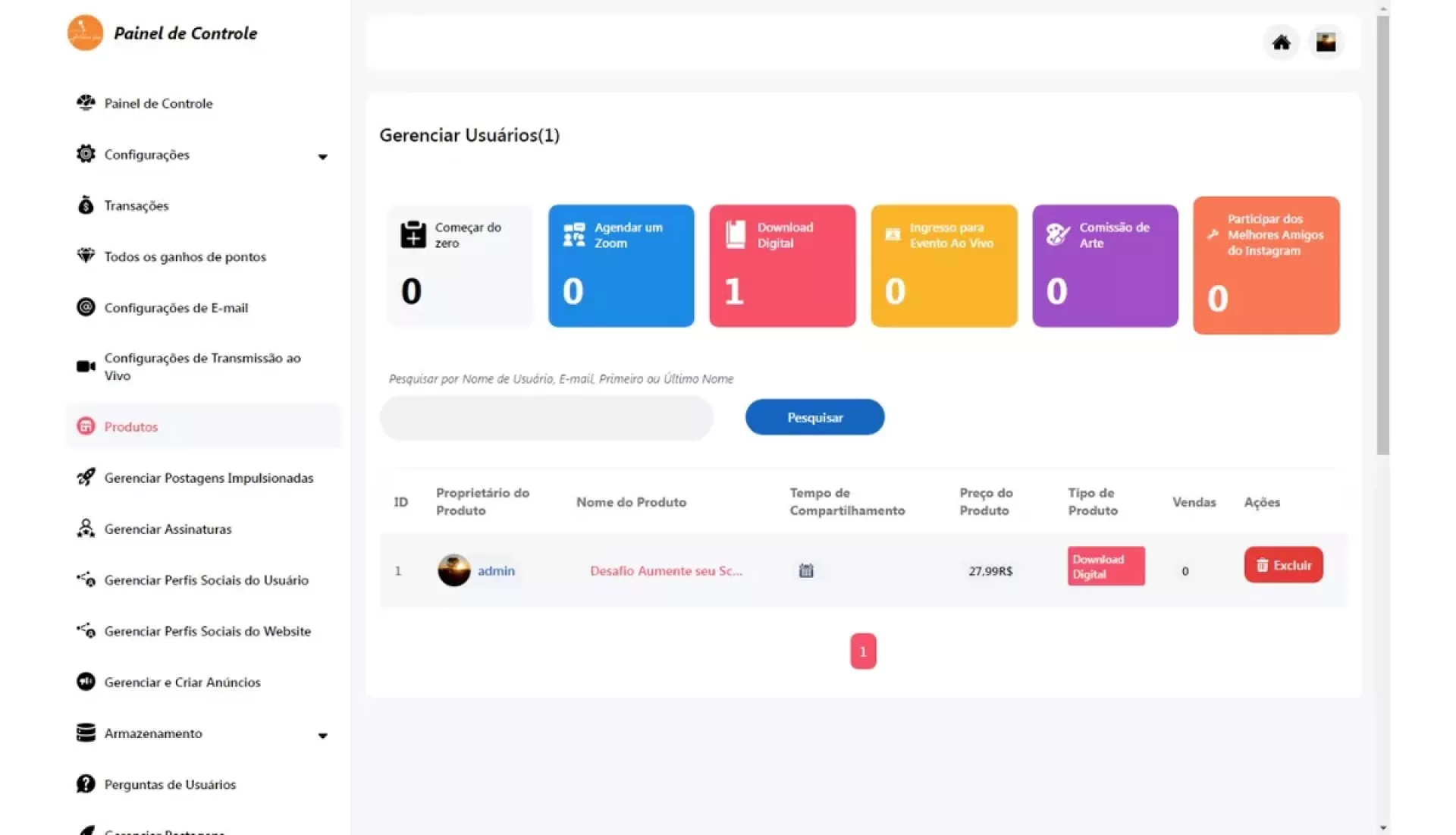Click the diamond icon for ganhos de pontos

click(86, 256)
